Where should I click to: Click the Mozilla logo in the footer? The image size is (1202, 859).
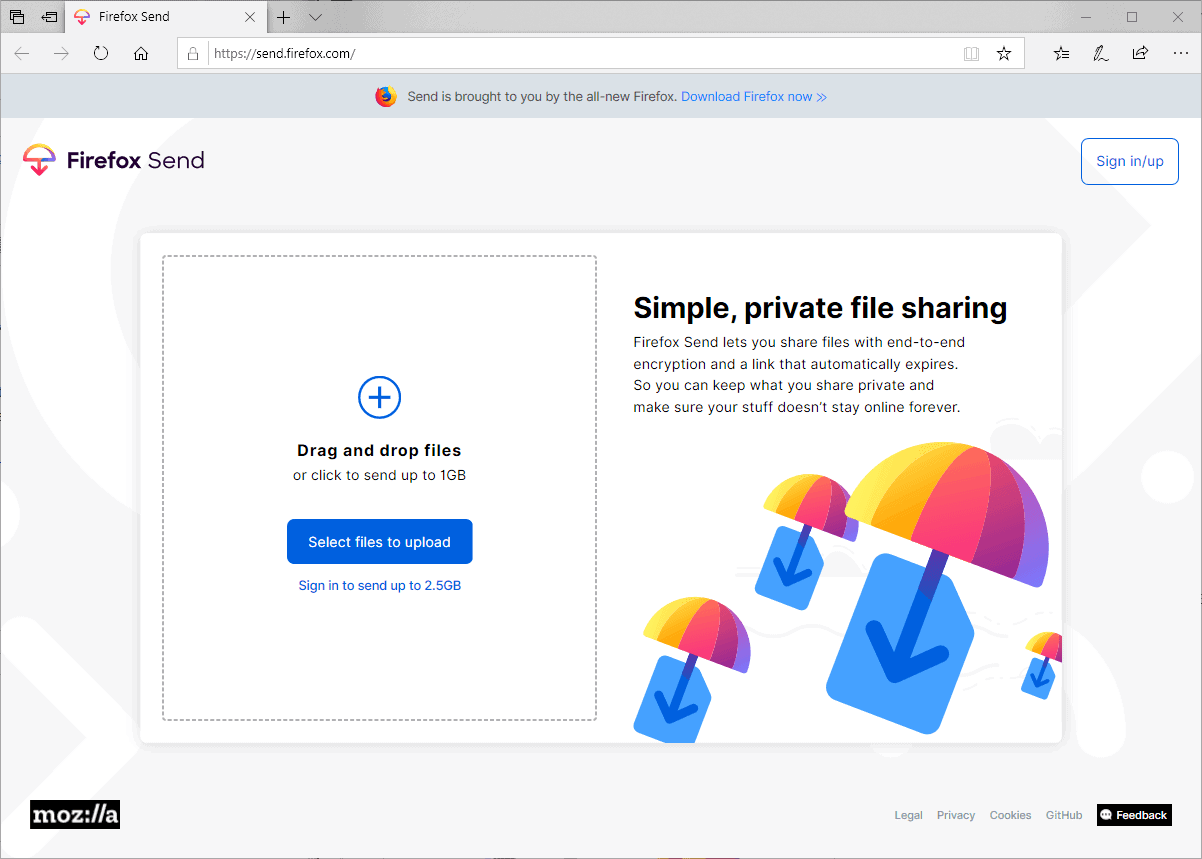click(74, 814)
